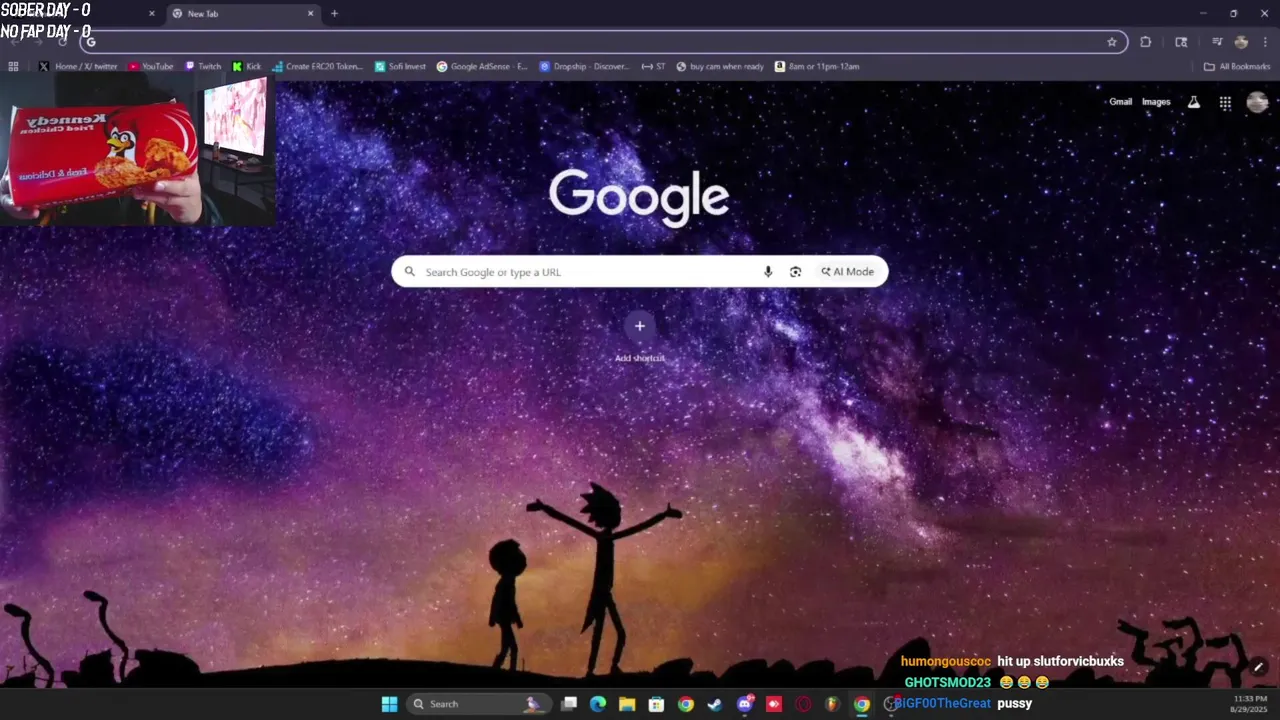Open the Google account avatar on page
Image resolution: width=1280 pixels, height=720 pixels.
point(1257,102)
